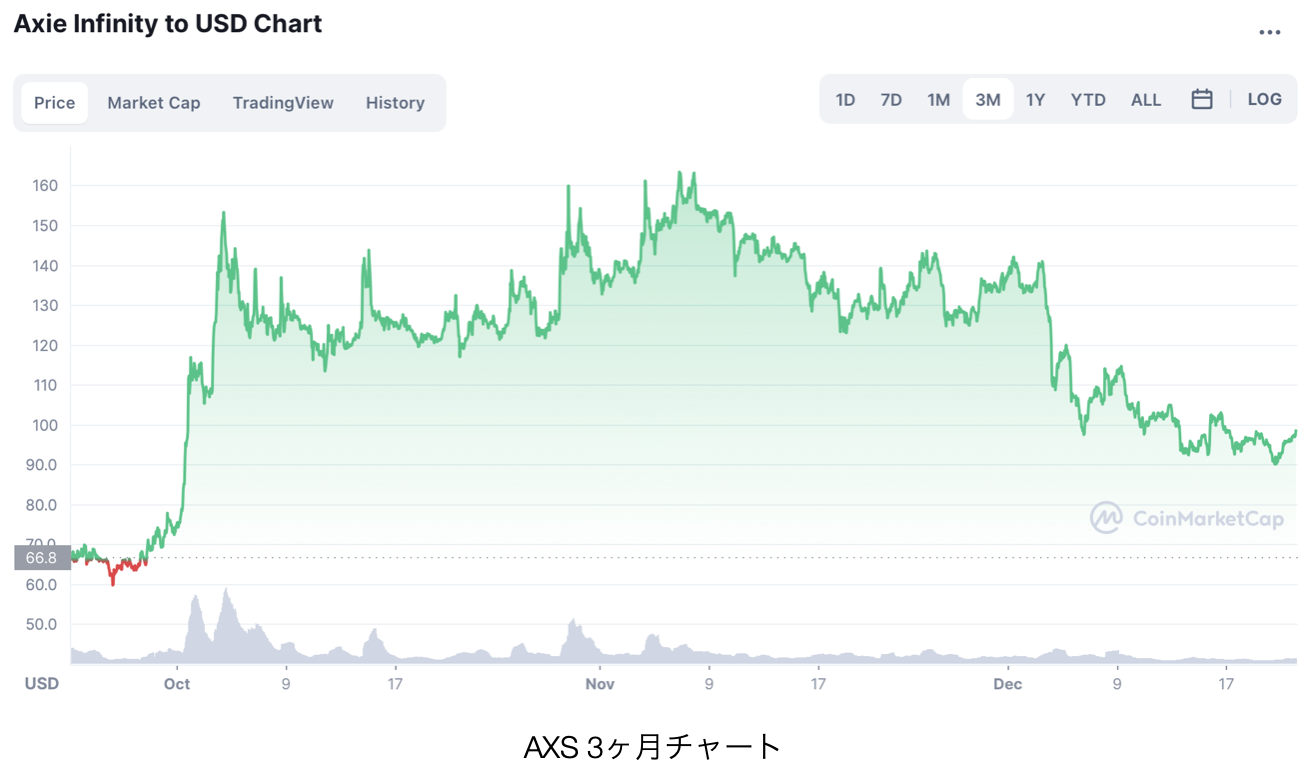Toggle the LOG scale button
Screen dimensions: 1310x768
pos(1264,99)
